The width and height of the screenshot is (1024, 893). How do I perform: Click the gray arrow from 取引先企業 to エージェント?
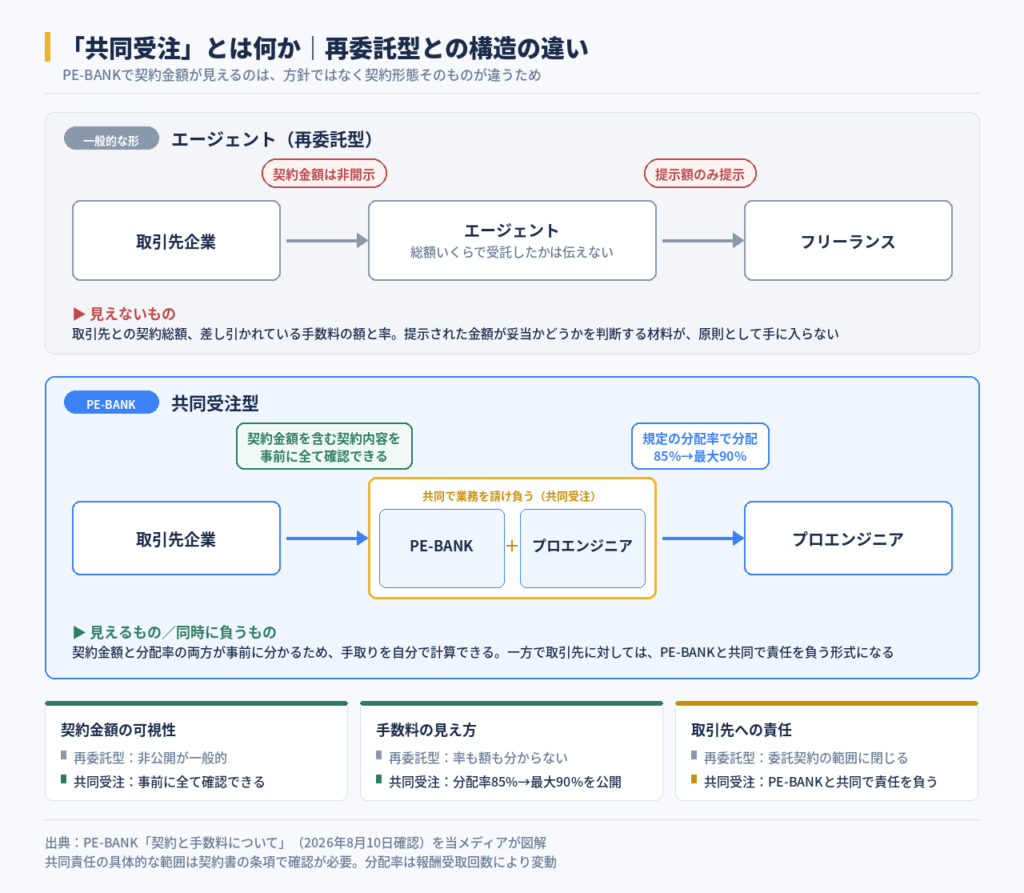tap(327, 240)
